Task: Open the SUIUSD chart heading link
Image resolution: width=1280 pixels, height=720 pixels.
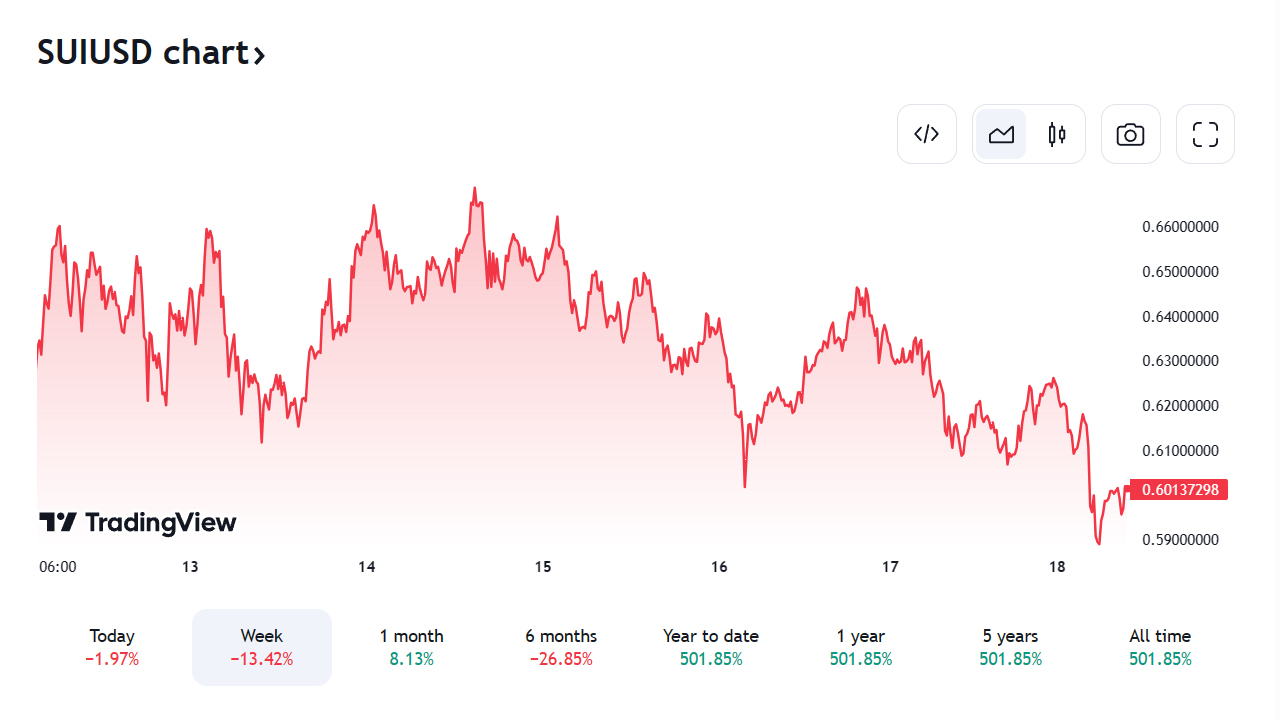Action: (140, 52)
